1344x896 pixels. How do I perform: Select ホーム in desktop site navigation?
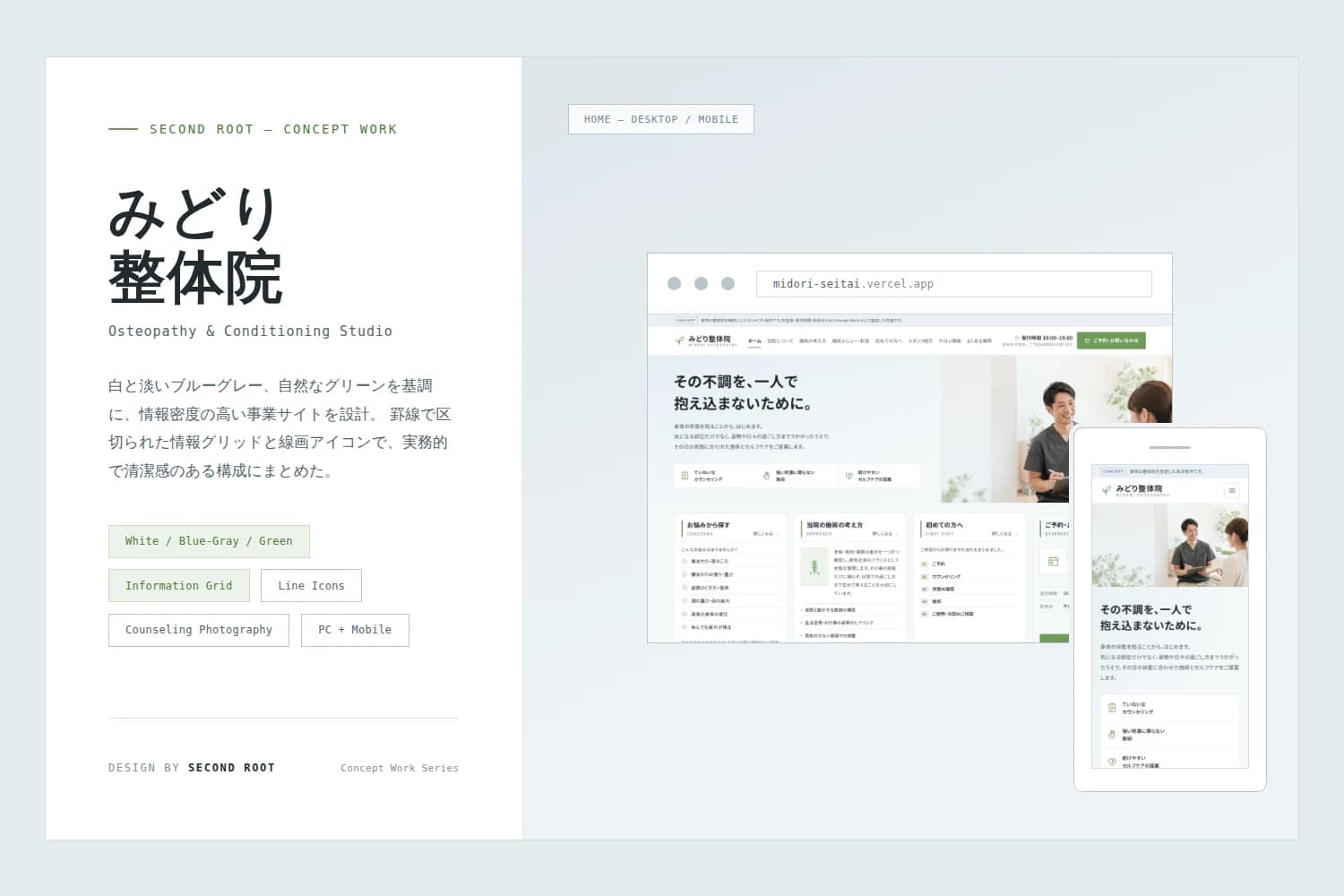pyautogui.click(x=754, y=340)
